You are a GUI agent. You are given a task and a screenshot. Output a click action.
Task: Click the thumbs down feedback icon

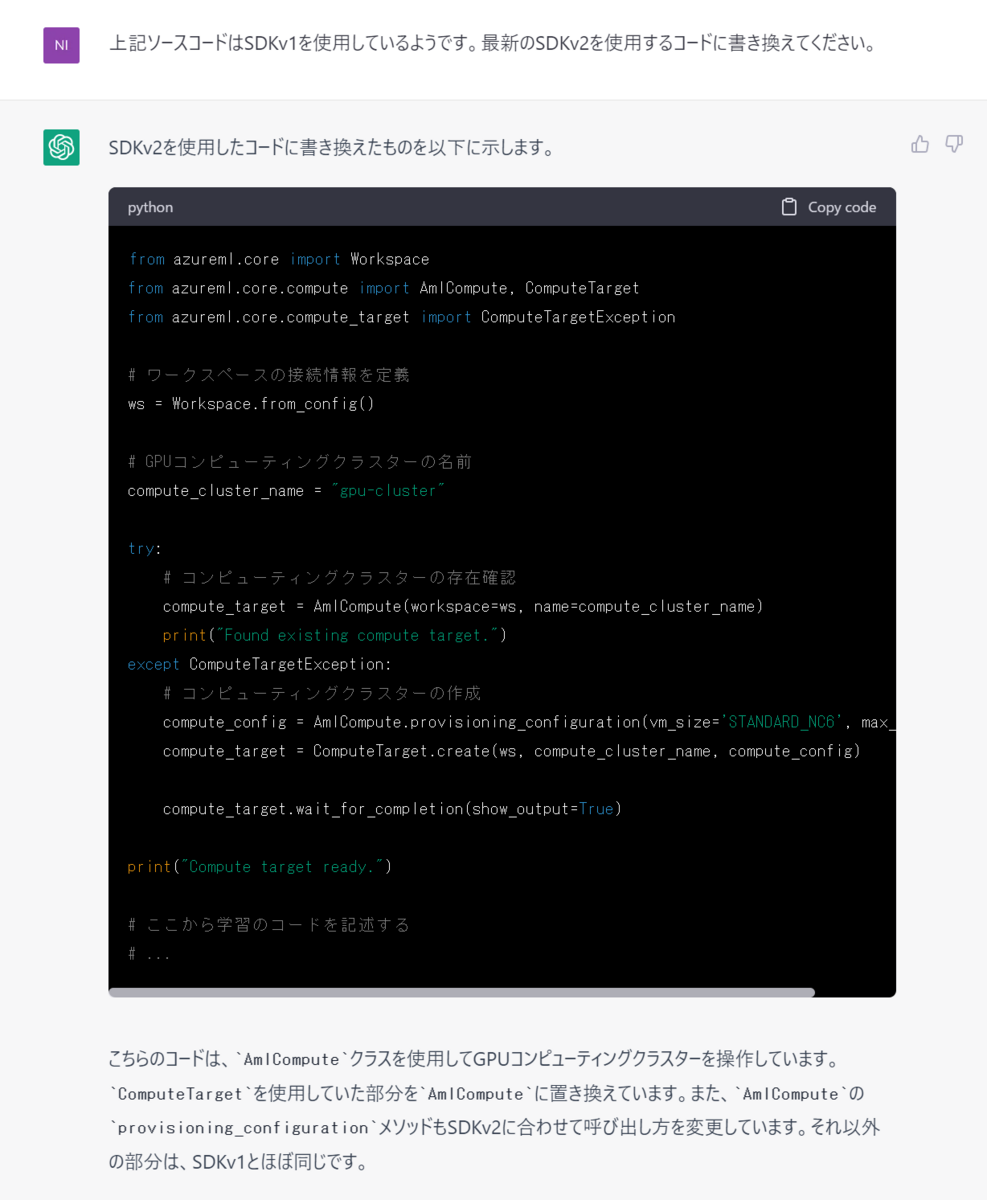(x=954, y=144)
